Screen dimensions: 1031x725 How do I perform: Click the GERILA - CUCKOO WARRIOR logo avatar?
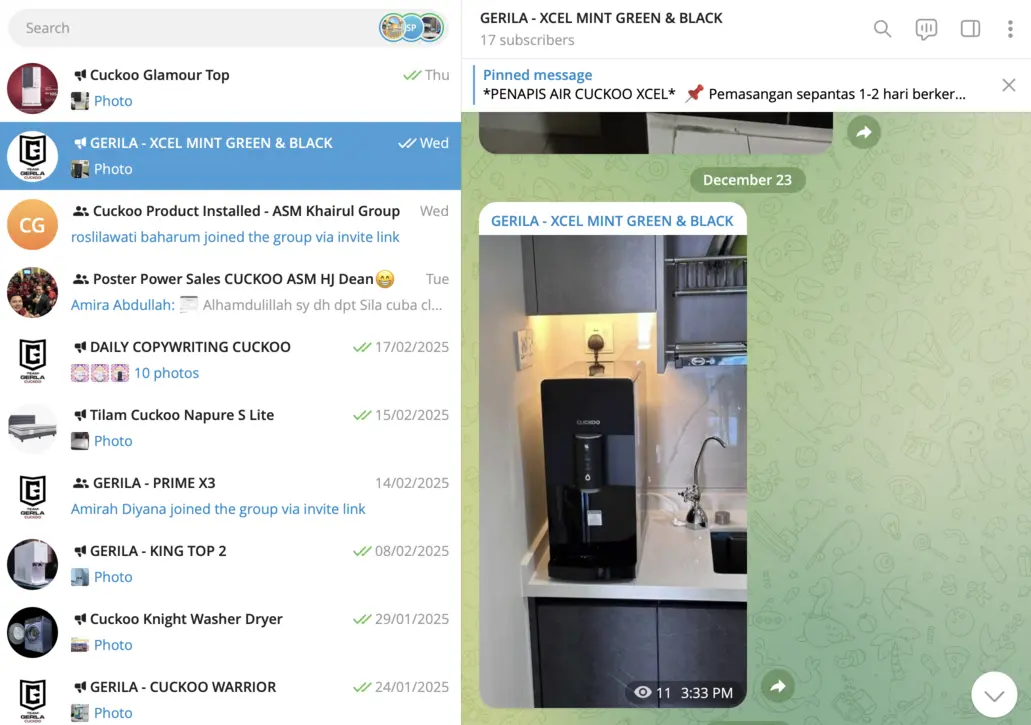32,699
